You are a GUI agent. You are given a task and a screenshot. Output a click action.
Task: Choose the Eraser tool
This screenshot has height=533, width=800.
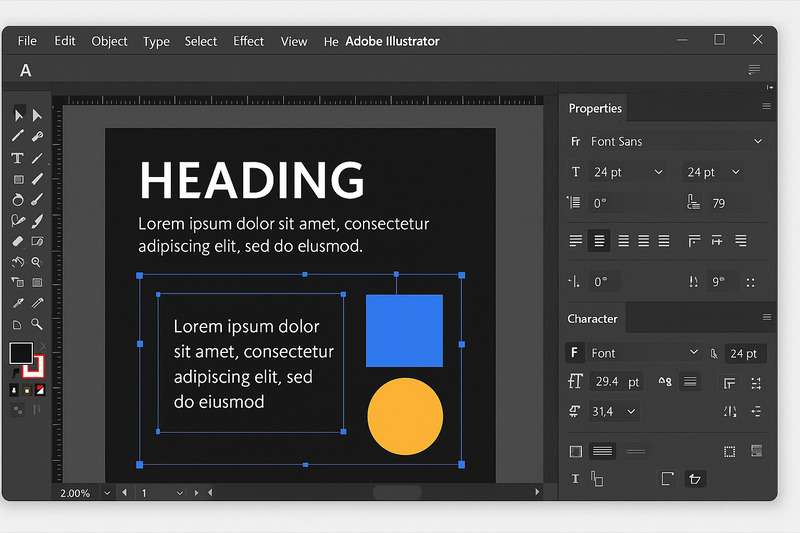pos(17,241)
